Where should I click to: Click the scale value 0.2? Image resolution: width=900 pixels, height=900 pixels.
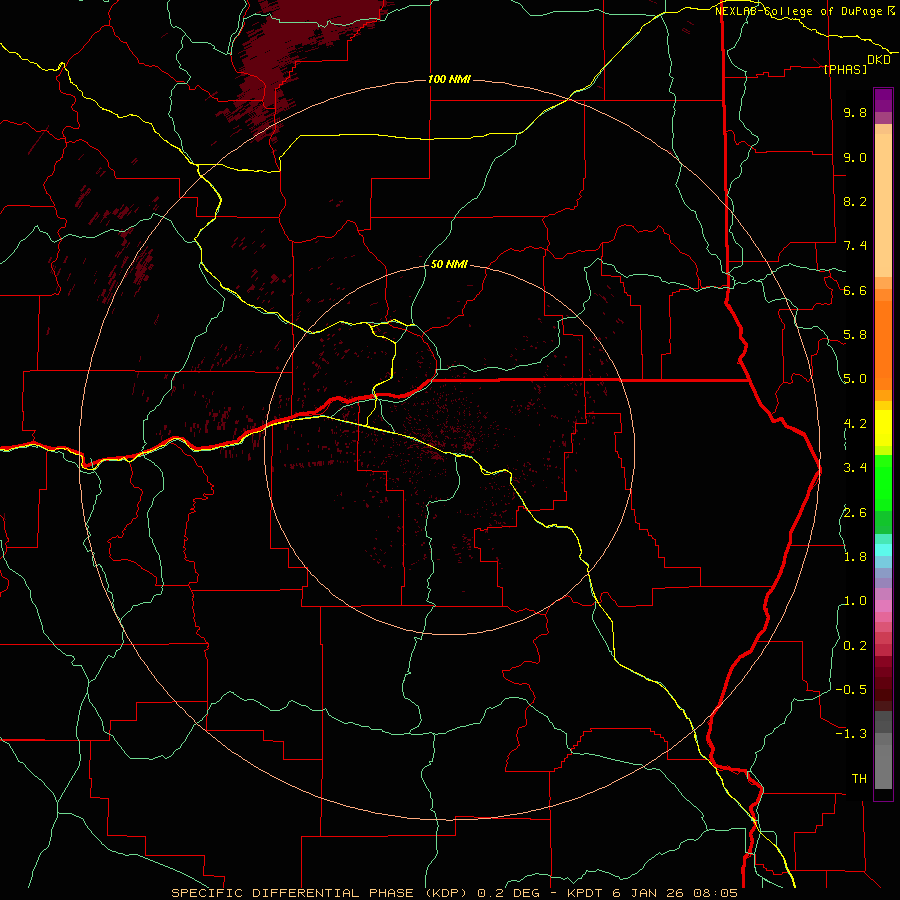[855, 646]
